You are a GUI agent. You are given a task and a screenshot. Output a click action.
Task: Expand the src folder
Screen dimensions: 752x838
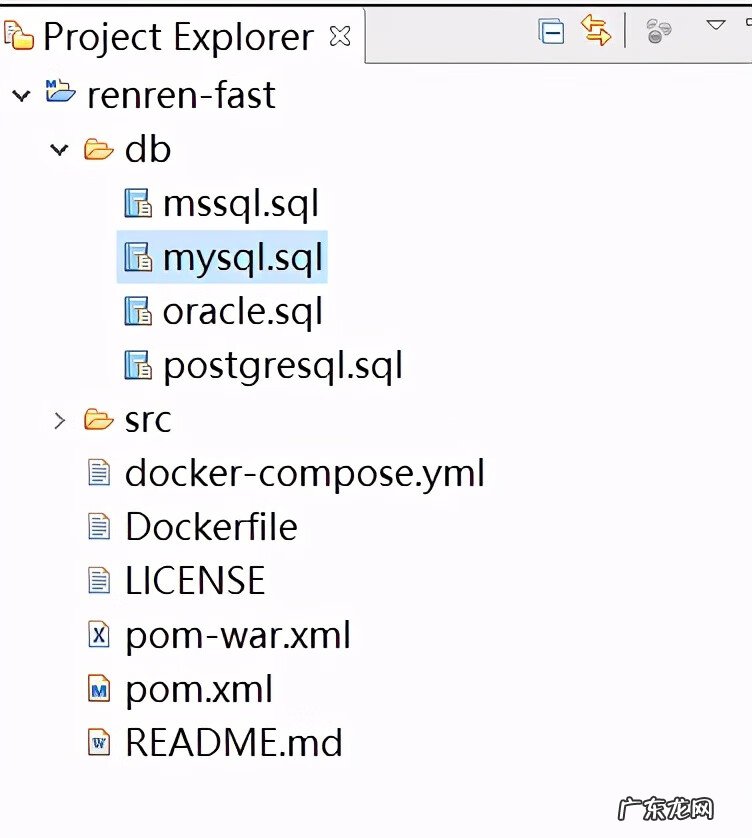click(59, 420)
